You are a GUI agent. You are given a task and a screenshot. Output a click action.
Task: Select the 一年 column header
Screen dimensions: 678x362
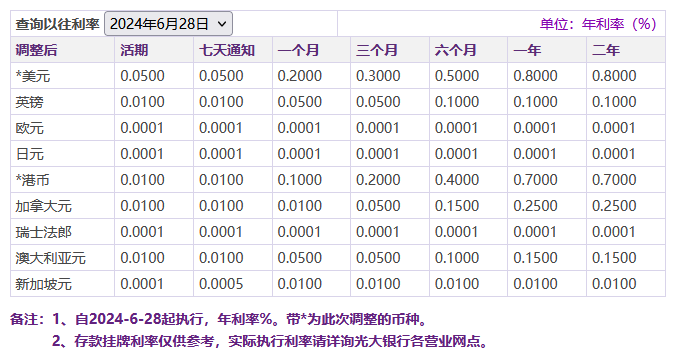point(527,50)
